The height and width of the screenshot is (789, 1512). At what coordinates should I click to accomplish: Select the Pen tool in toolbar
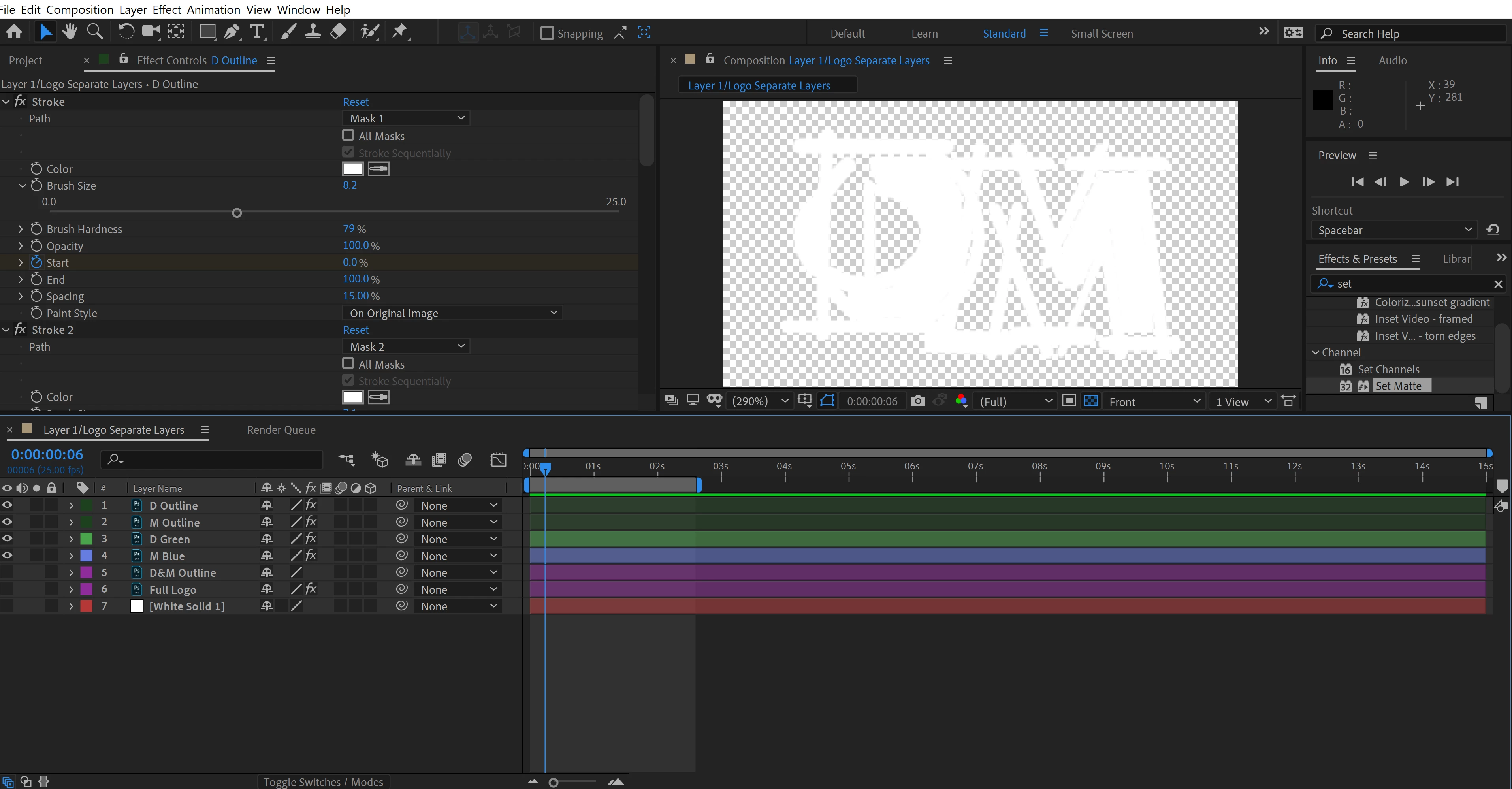click(x=232, y=32)
